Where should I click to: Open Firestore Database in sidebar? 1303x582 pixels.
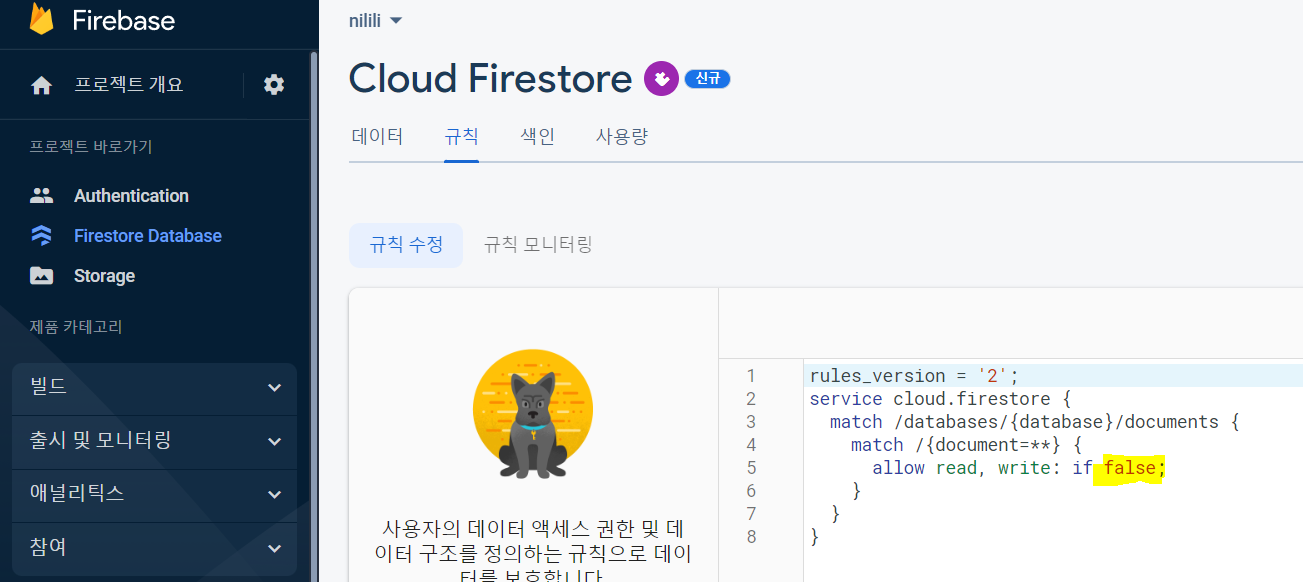[x=148, y=236]
